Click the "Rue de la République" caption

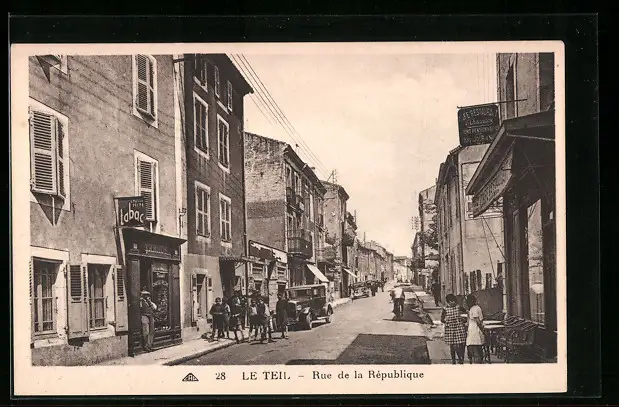point(367,375)
